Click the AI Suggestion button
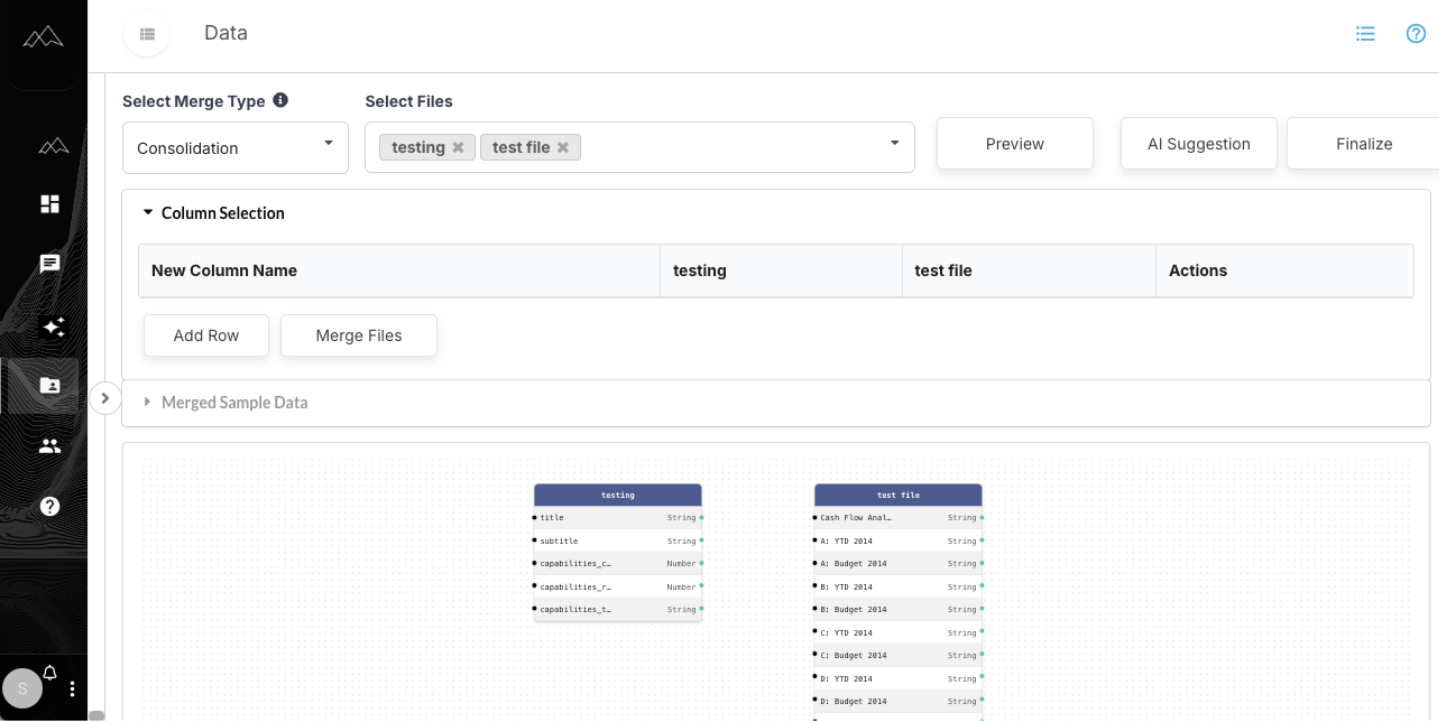Viewport: 1439px width, 721px height. coord(1197,143)
